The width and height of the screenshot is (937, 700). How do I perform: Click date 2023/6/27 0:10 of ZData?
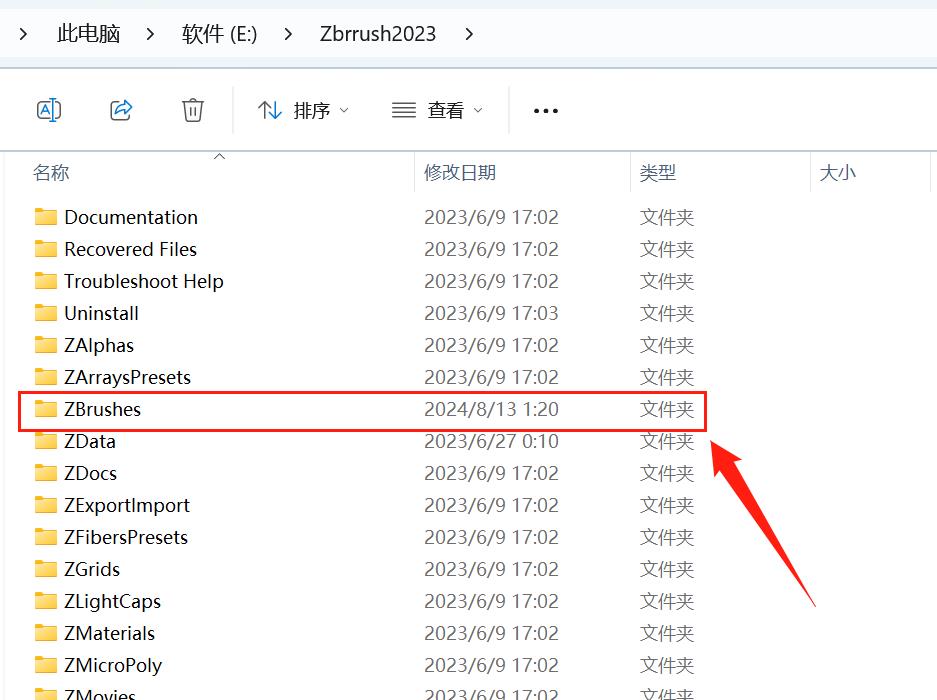(x=491, y=442)
